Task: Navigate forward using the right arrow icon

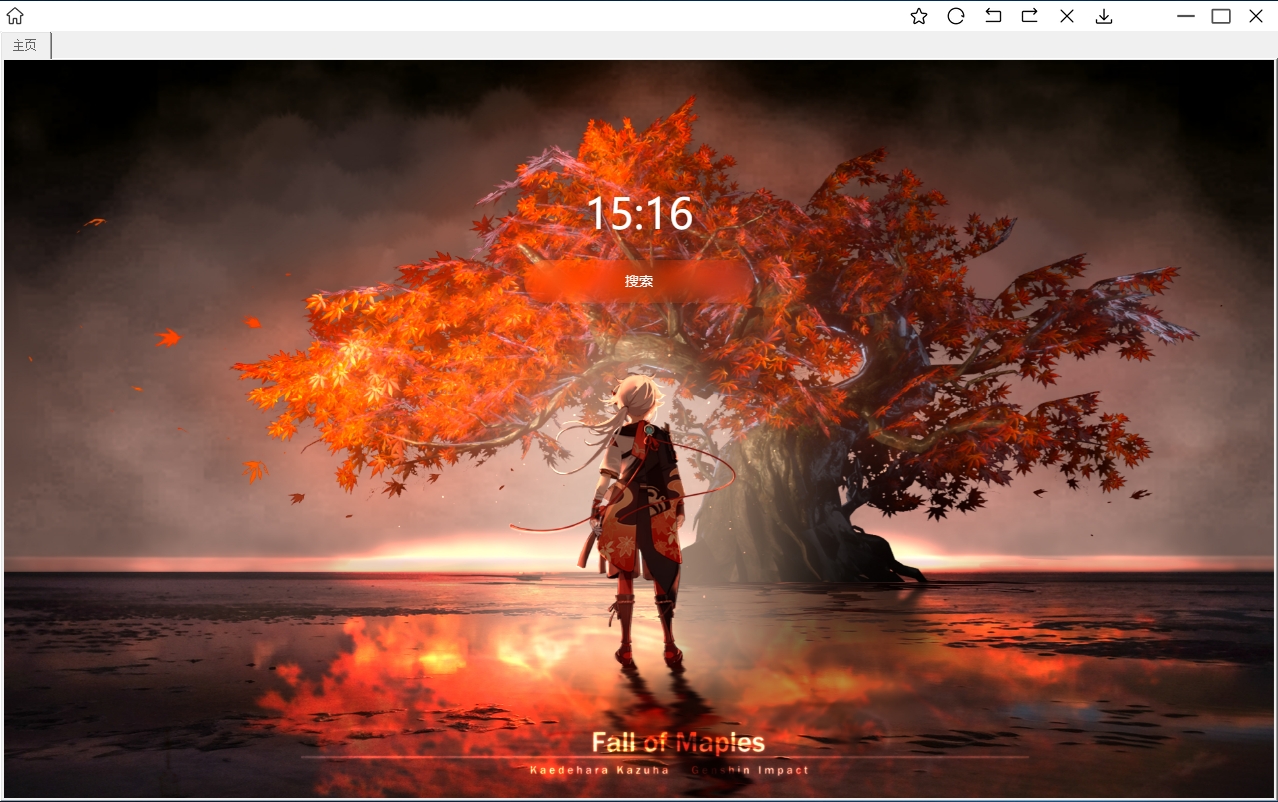Action: [1029, 16]
